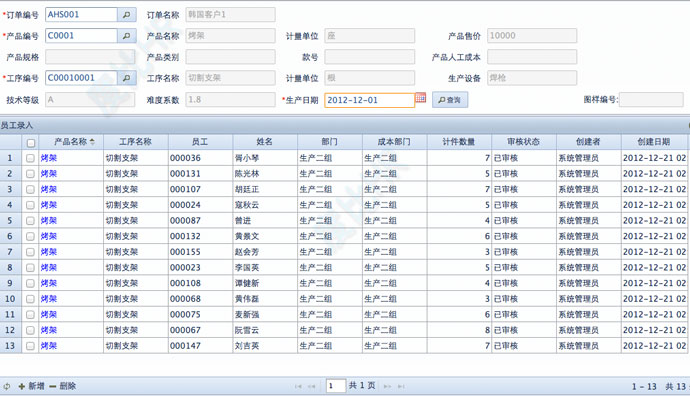Click the 图样编号 input field
The image size is (690, 396).
(651, 99)
